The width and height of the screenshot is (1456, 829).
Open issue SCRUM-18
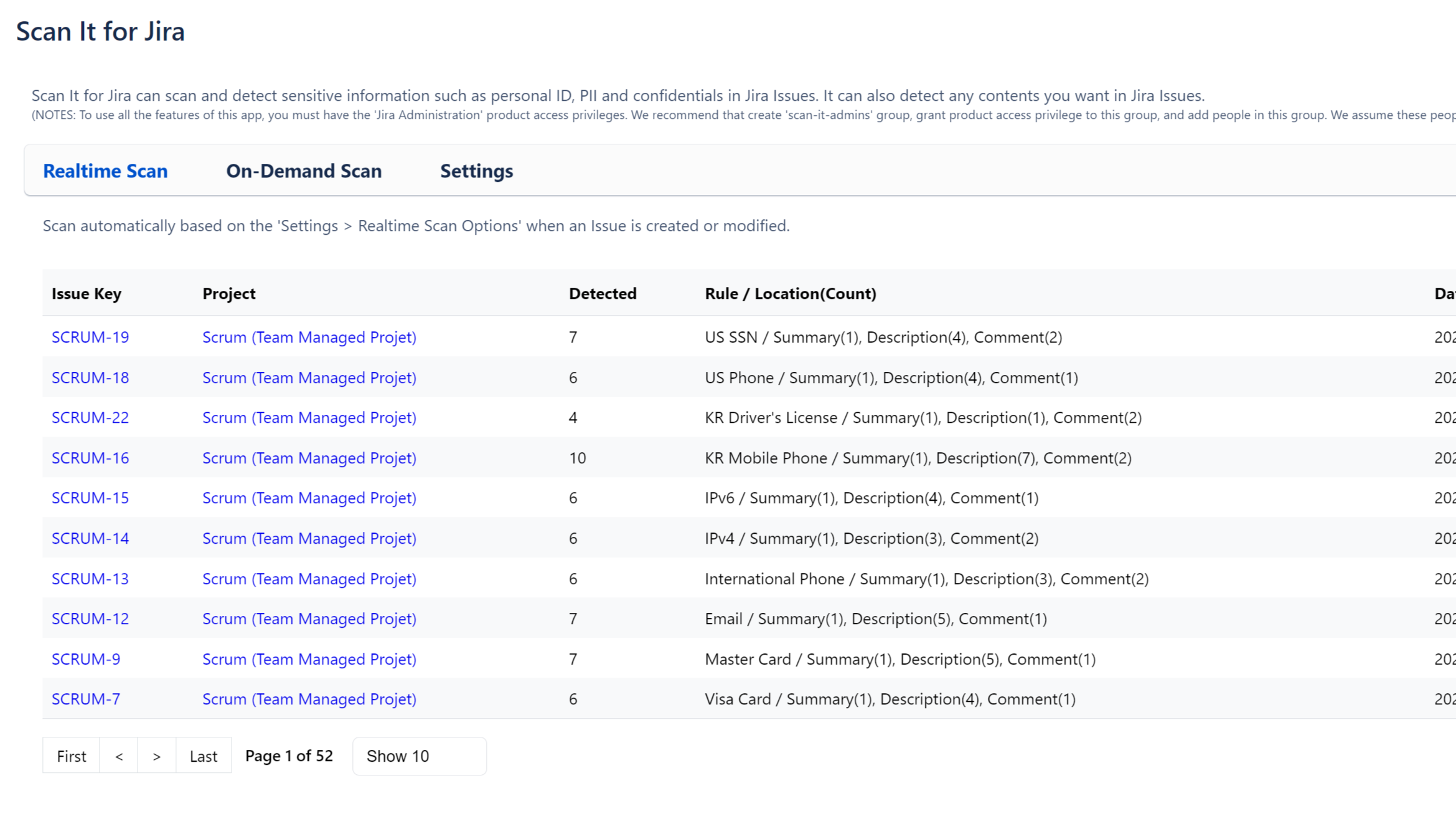click(x=90, y=377)
